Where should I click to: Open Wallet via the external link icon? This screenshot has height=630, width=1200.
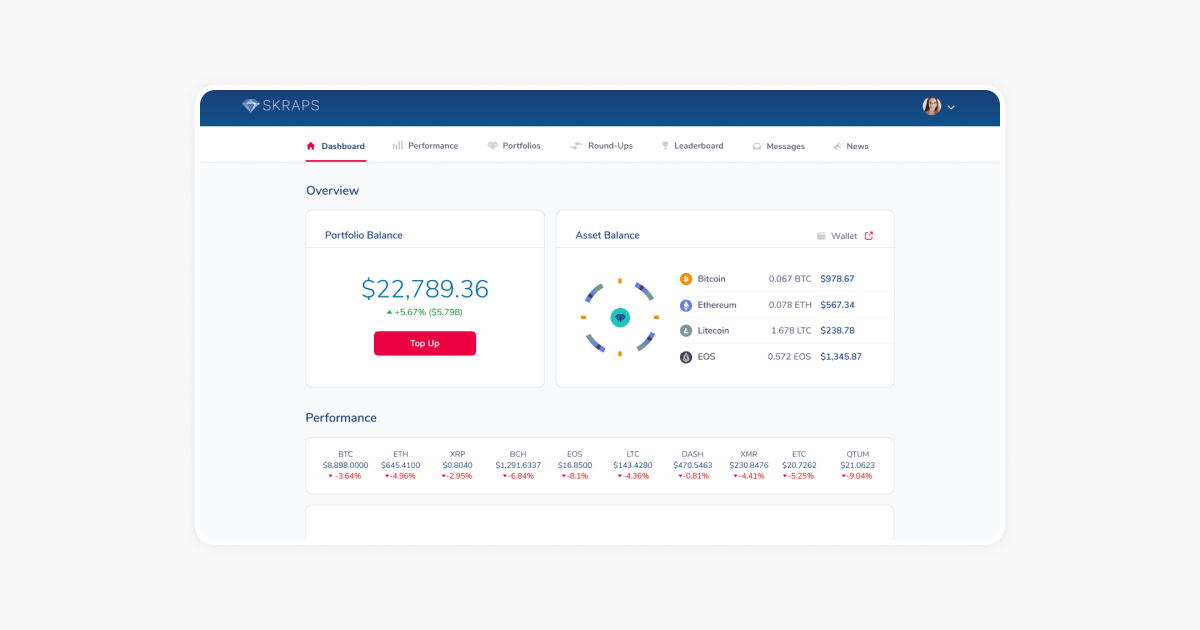click(x=868, y=235)
